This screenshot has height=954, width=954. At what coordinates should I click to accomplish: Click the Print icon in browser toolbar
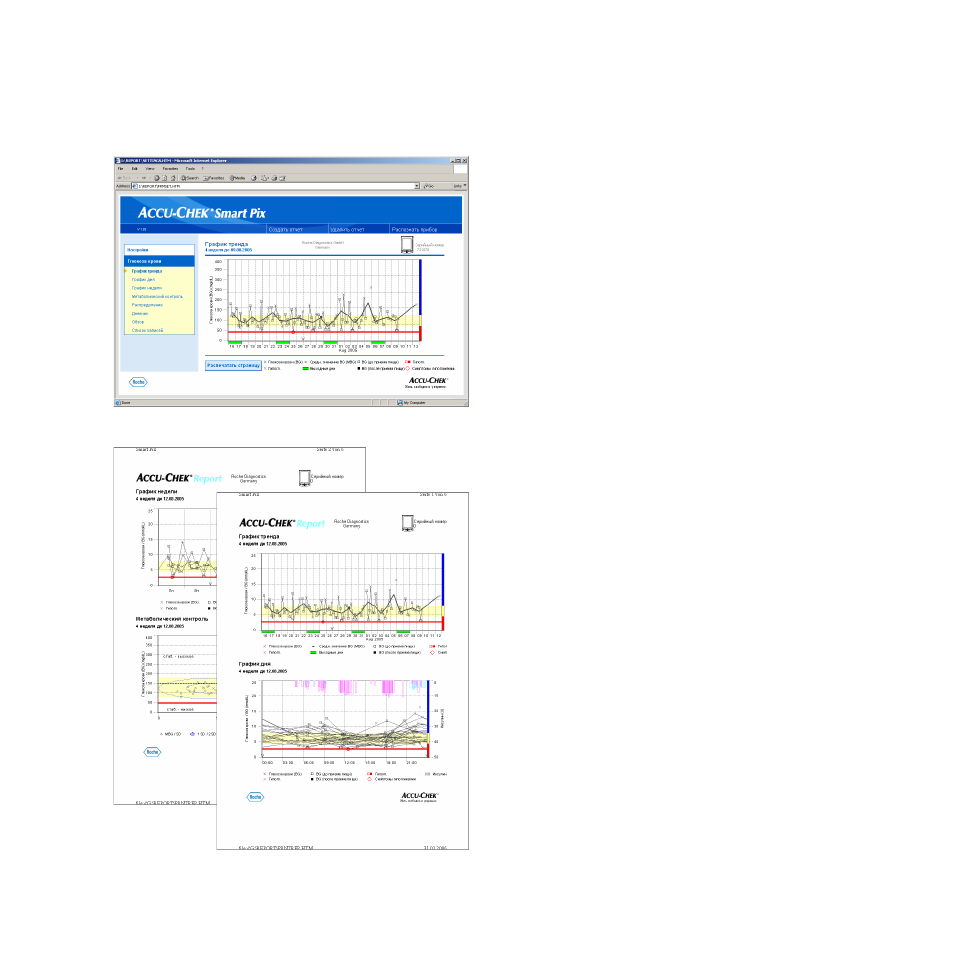pos(274,178)
